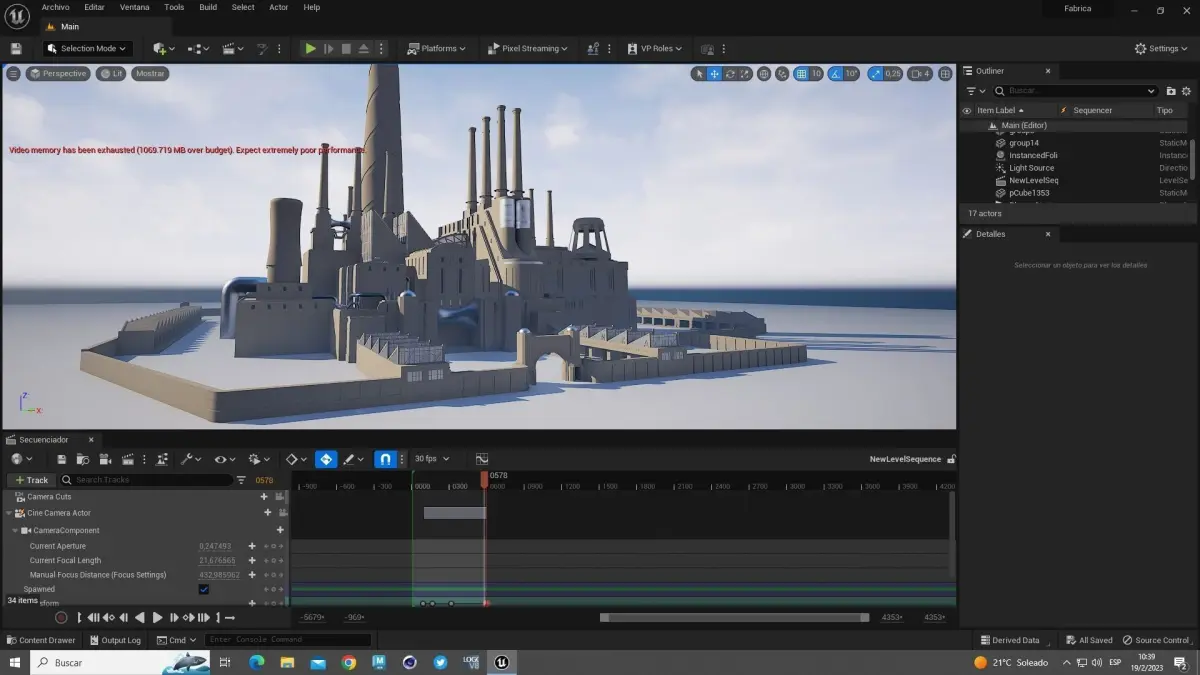The image size is (1200, 675).
Task: Open the Sequencer curve editor icon
Action: (481, 459)
